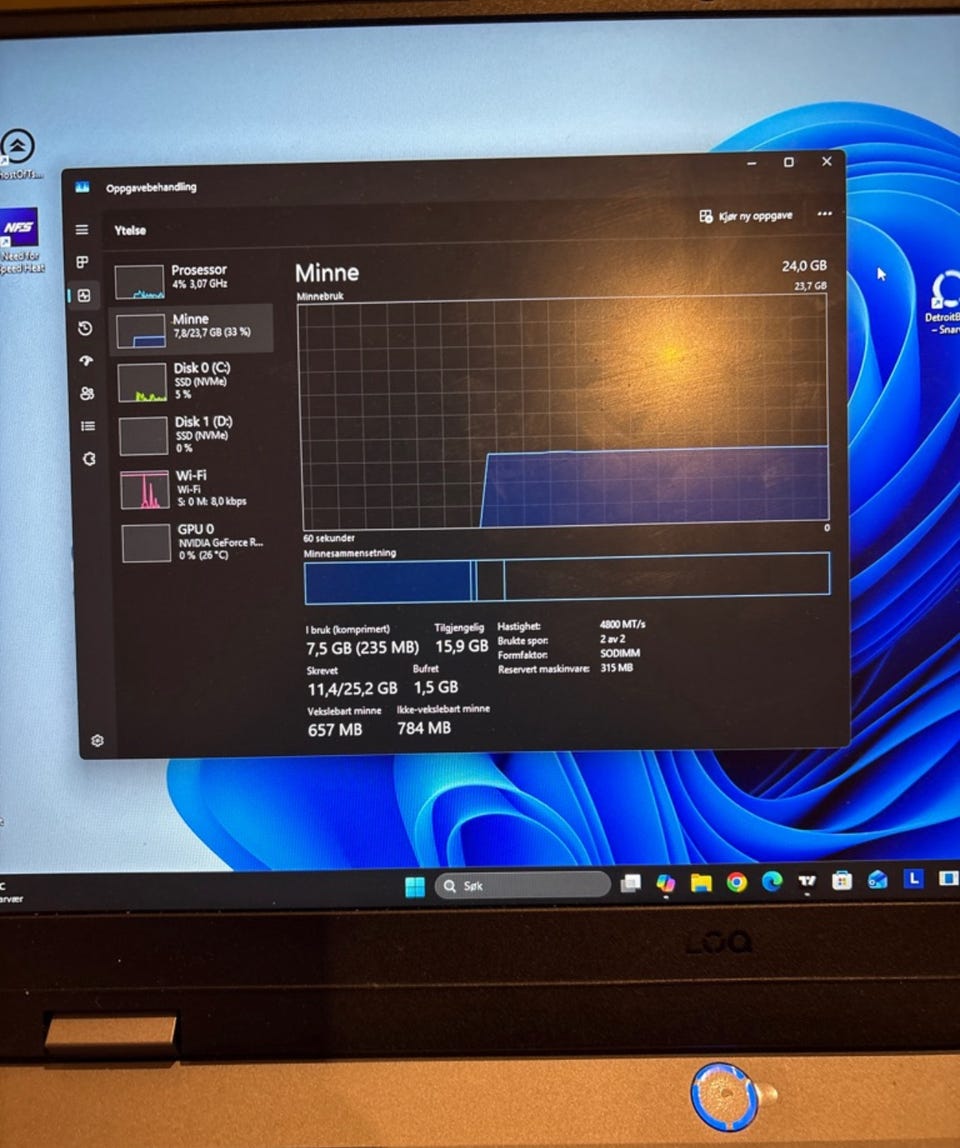Viewport: 960px width, 1148px height.
Task: Click the Søk taskbar search box
Action: 523,886
